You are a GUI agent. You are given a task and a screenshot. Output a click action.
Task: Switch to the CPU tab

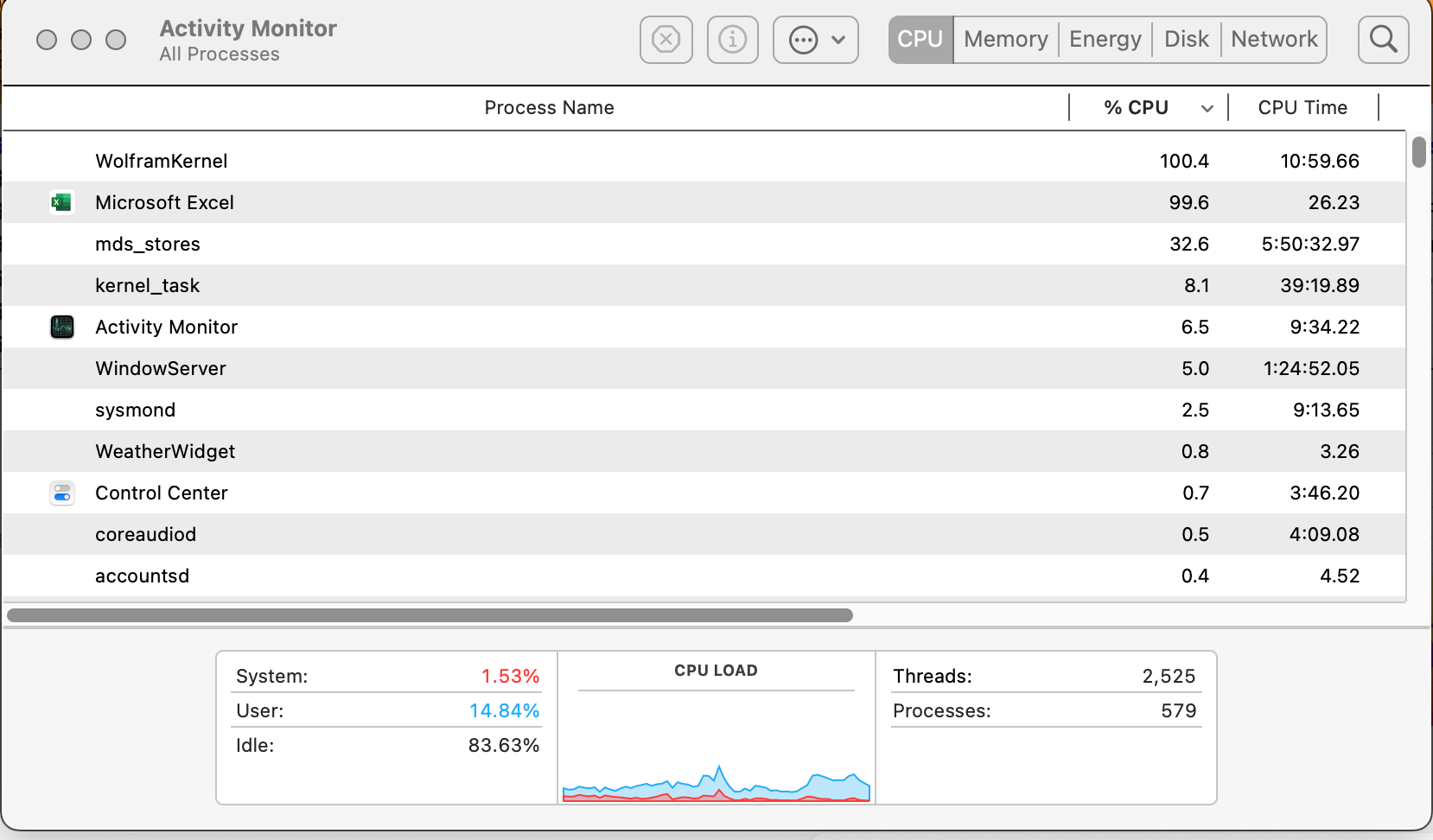click(920, 40)
